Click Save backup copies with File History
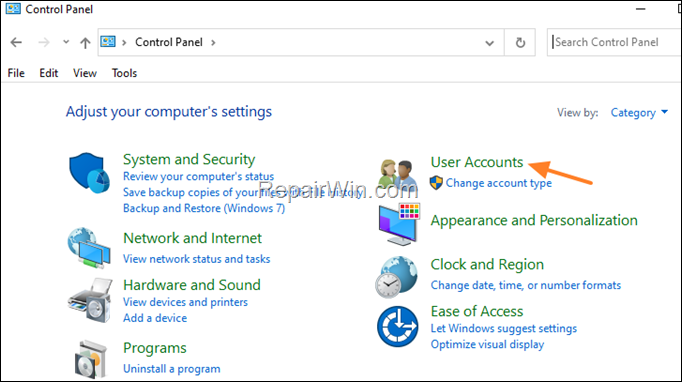The width and height of the screenshot is (682, 382). click(x=243, y=192)
